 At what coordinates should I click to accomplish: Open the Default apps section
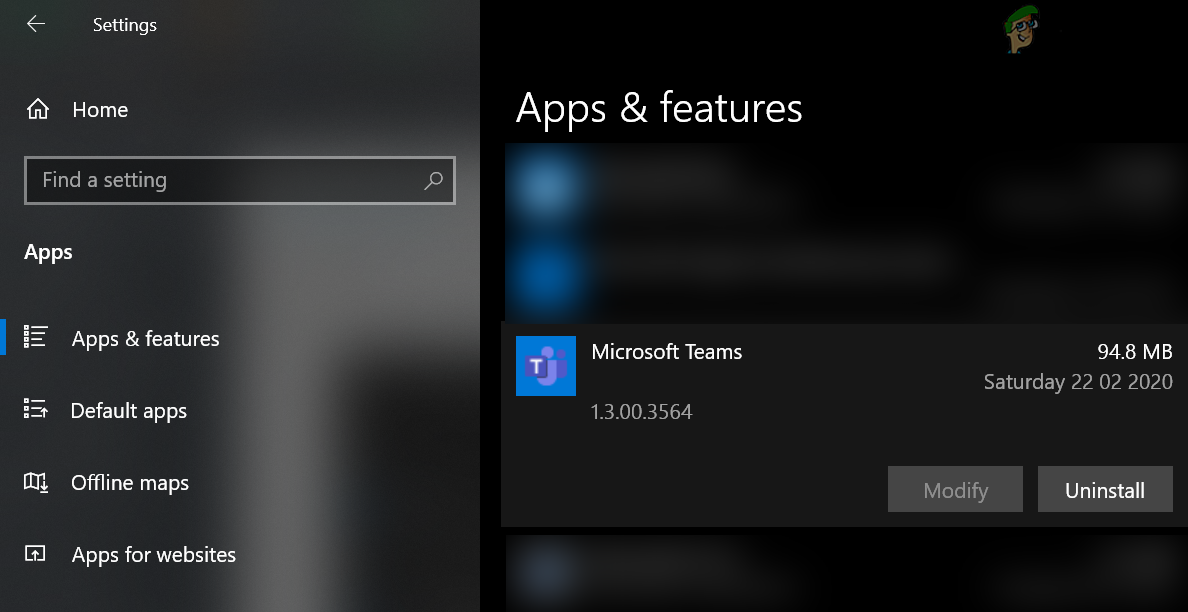(x=128, y=410)
